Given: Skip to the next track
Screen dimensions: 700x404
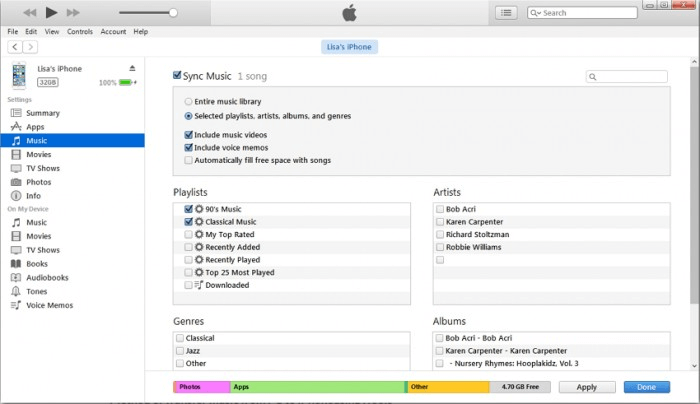Looking at the screenshot, I should click(x=74, y=13).
